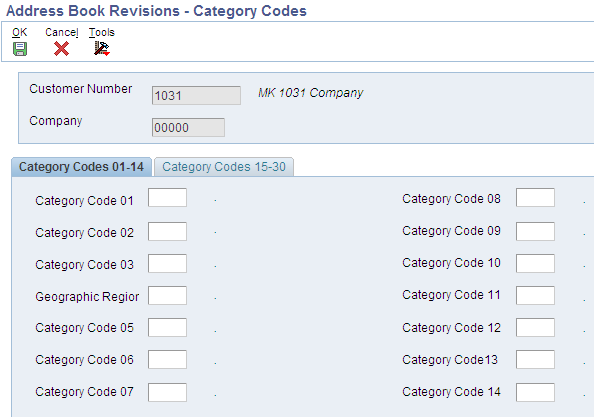The width and height of the screenshot is (594, 417).
Task: Click the Category Code 10 input box
Action: [535, 264]
